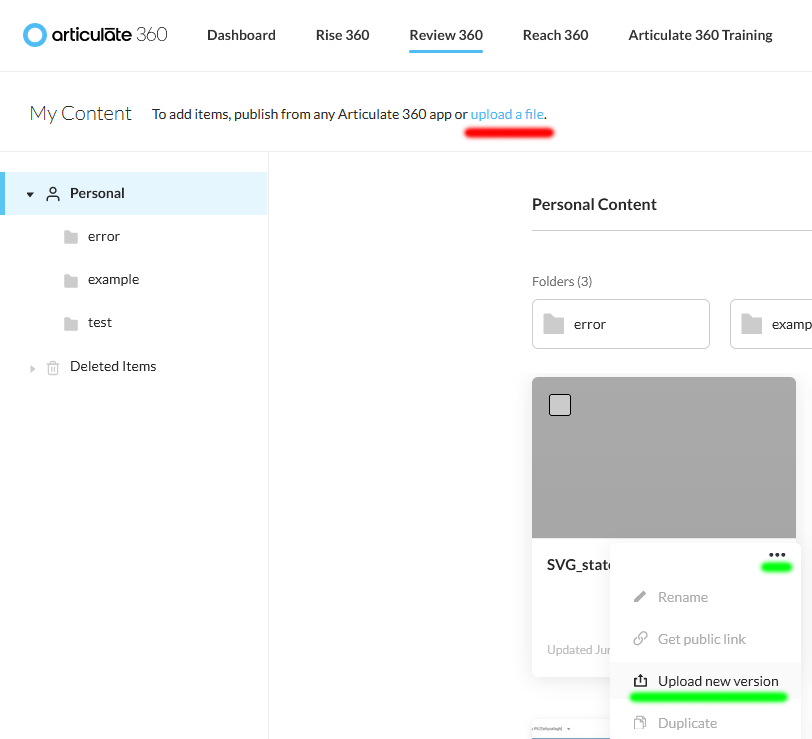Image resolution: width=812 pixels, height=739 pixels.
Task: Click the pencil Rename icon
Action: point(640,597)
